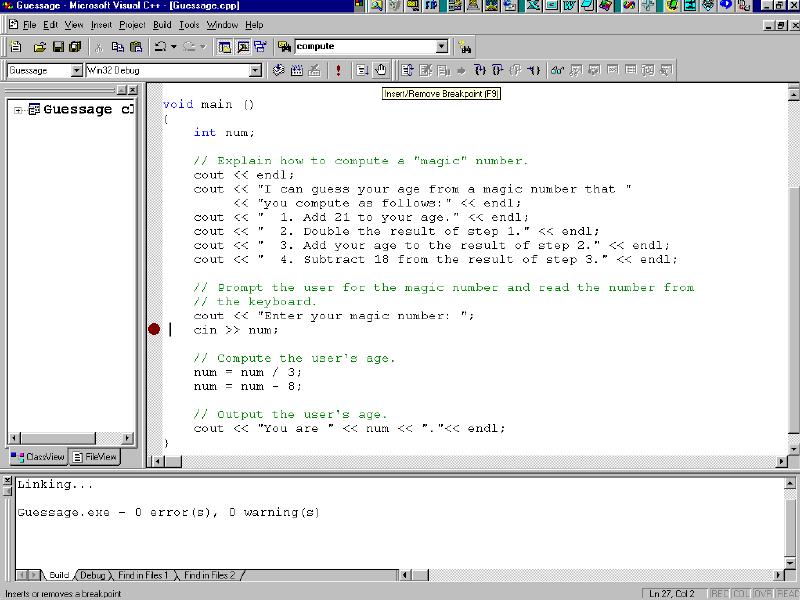The height and width of the screenshot is (600, 800).
Task: Select the Build output tab
Action: pyautogui.click(x=59, y=575)
